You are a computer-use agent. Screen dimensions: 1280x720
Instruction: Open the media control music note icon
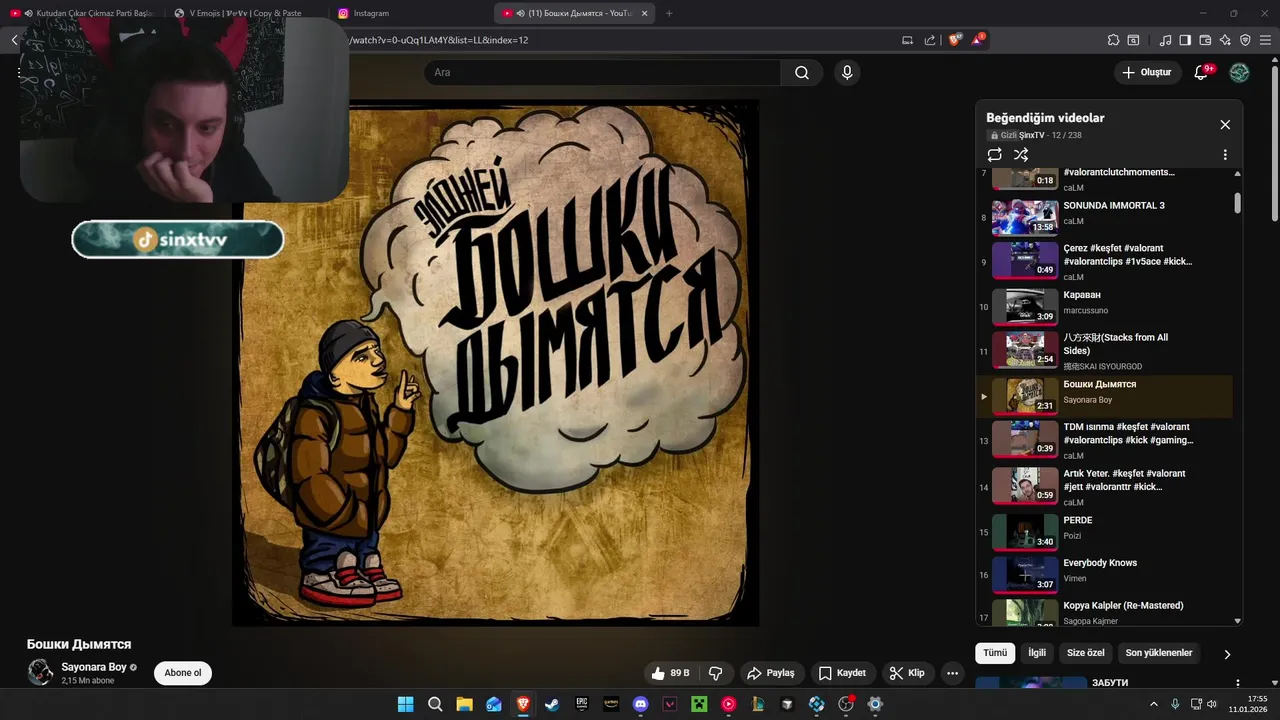click(1165, 40)
